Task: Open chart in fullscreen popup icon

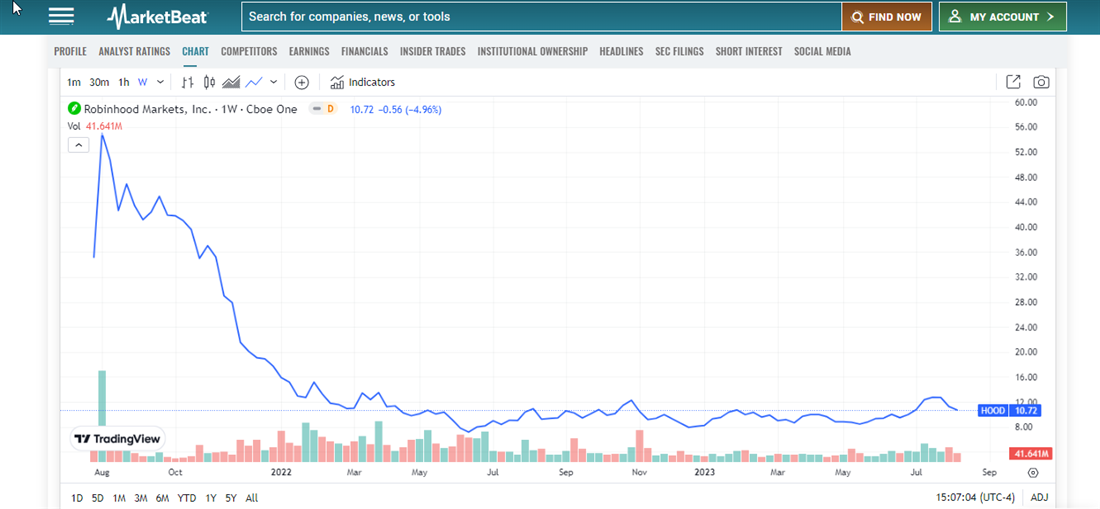Action: click(1013, 82)
